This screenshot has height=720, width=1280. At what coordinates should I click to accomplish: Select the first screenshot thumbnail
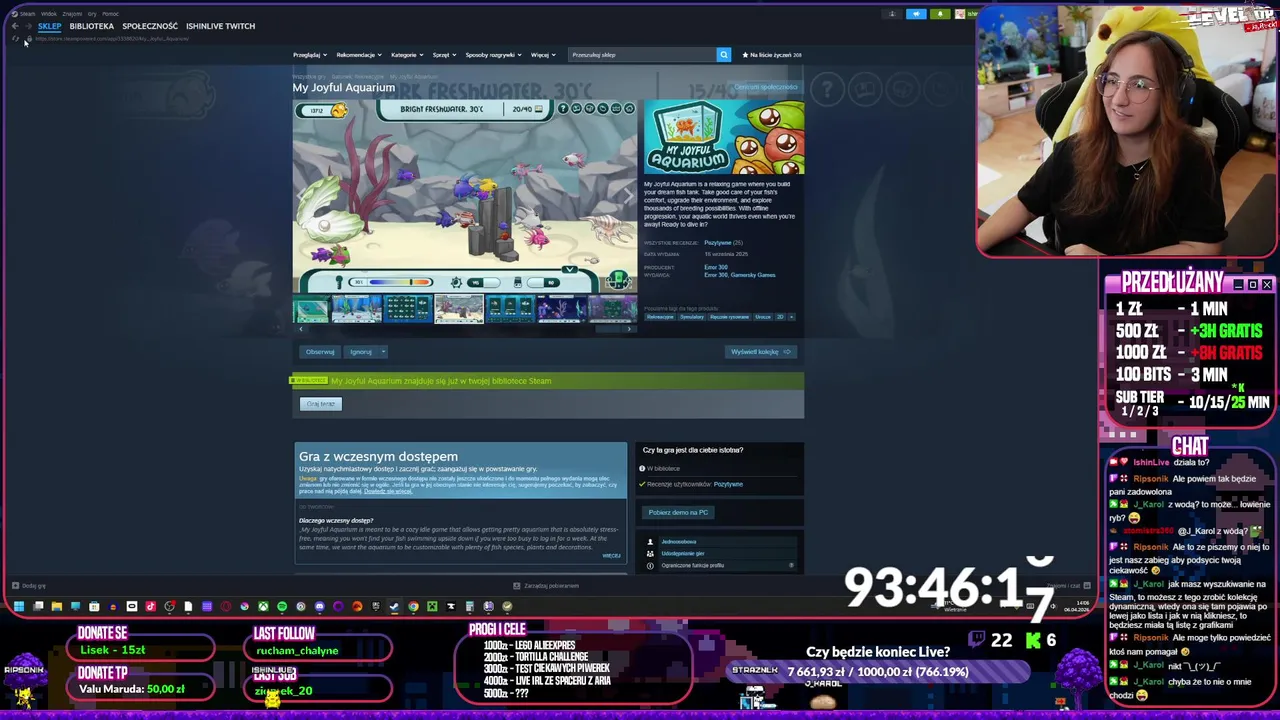(310, 309)
